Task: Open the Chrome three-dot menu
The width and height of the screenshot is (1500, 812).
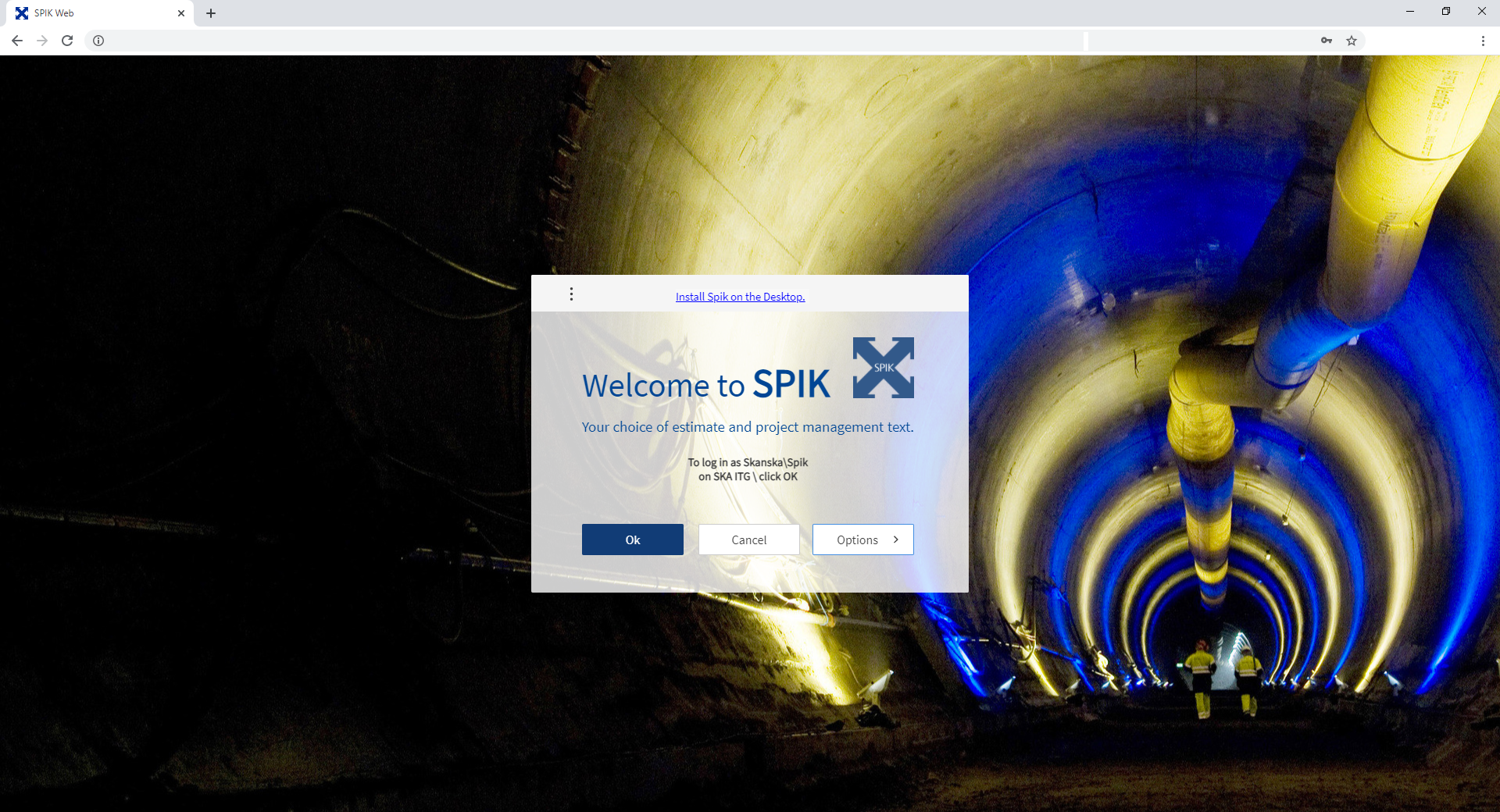Action: click(x=1483, y=41)
